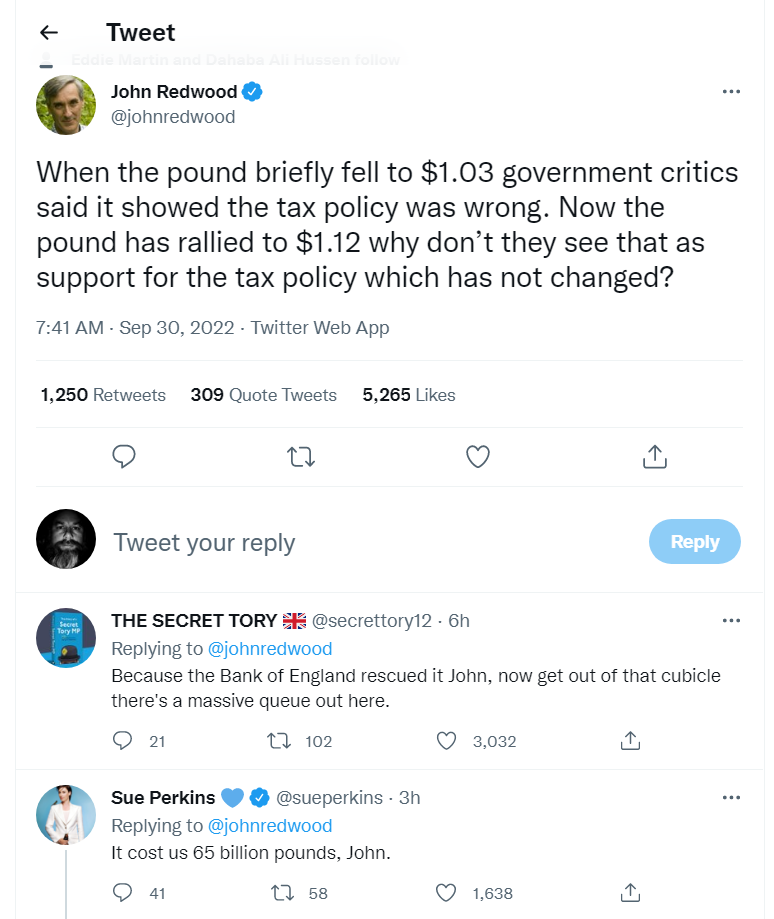
Task: Like John Redwood's main tweet
Action: (x=478, y=457)
